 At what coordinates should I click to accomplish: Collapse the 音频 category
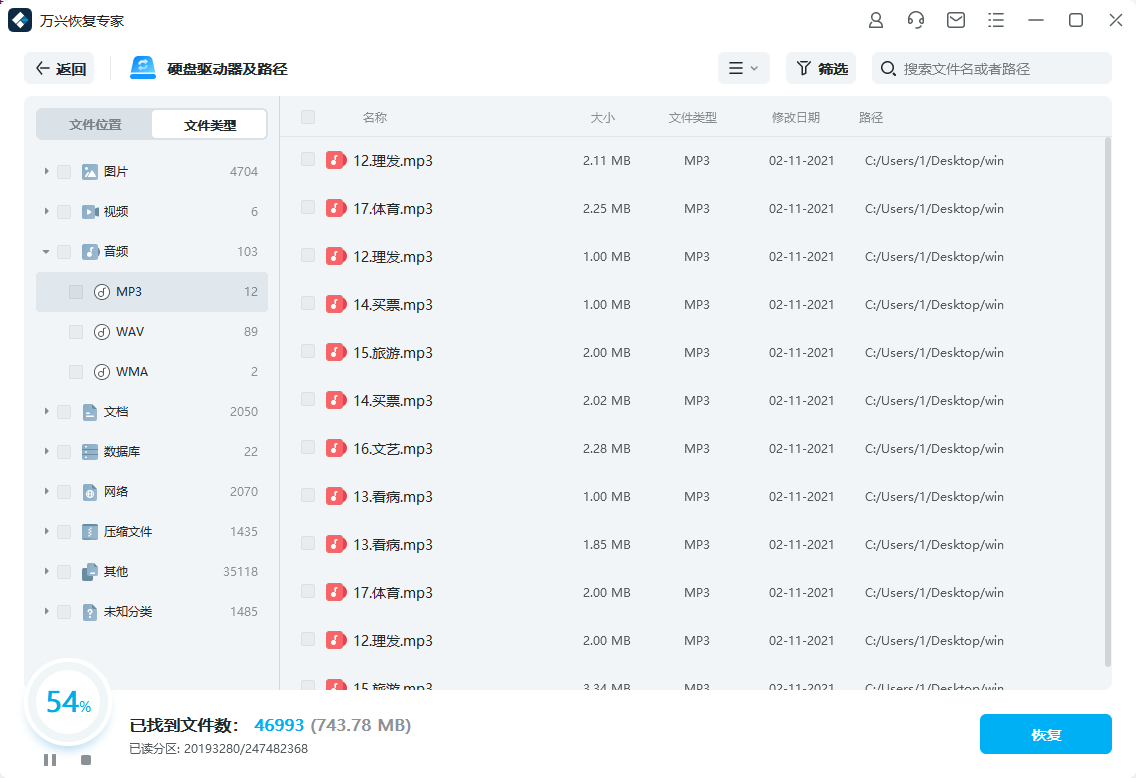(x=46, y=252)
